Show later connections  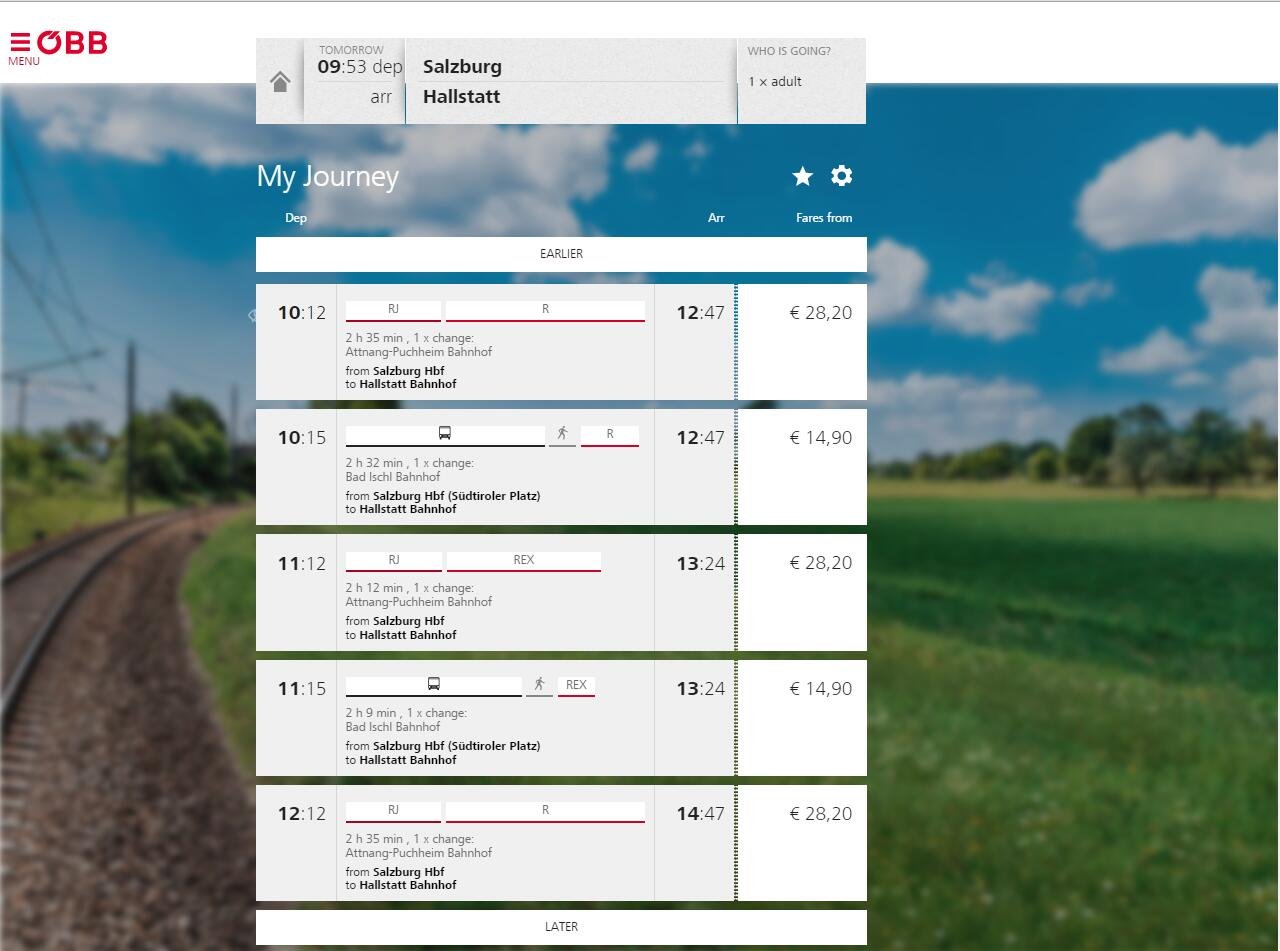(561, 927)
